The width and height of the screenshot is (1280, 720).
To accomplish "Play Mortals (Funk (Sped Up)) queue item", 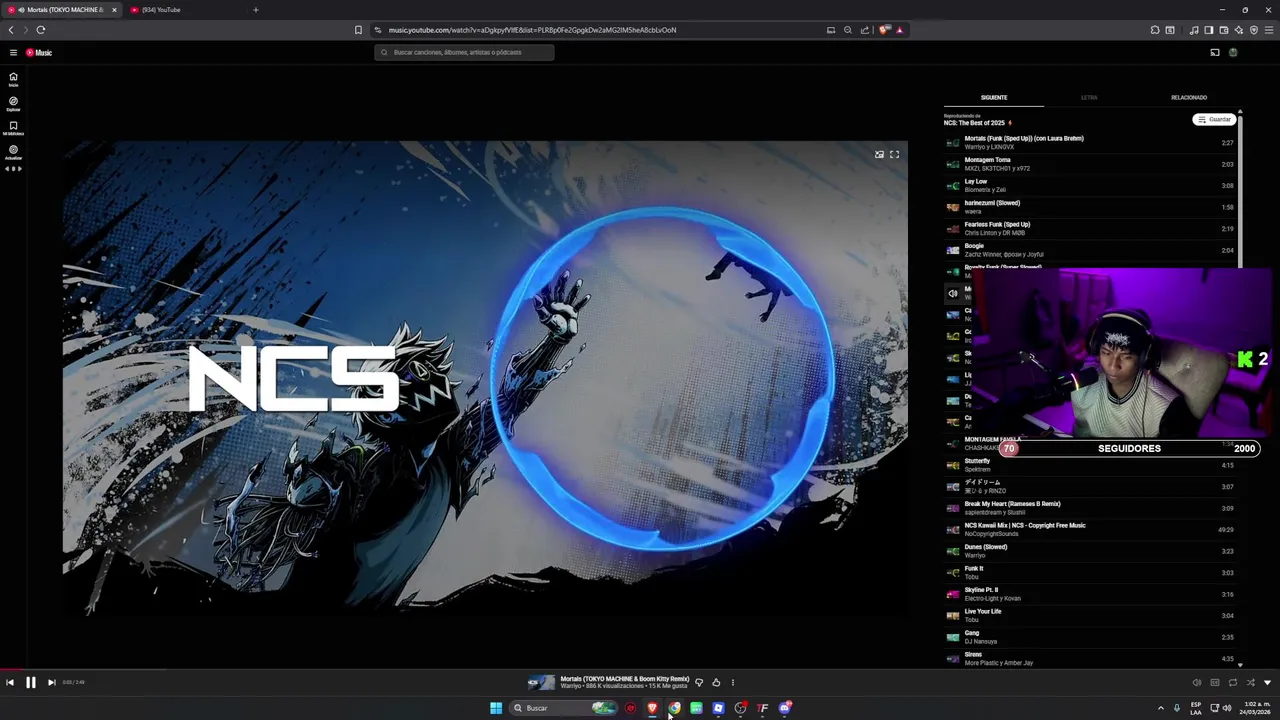I will coord(1090,142).
